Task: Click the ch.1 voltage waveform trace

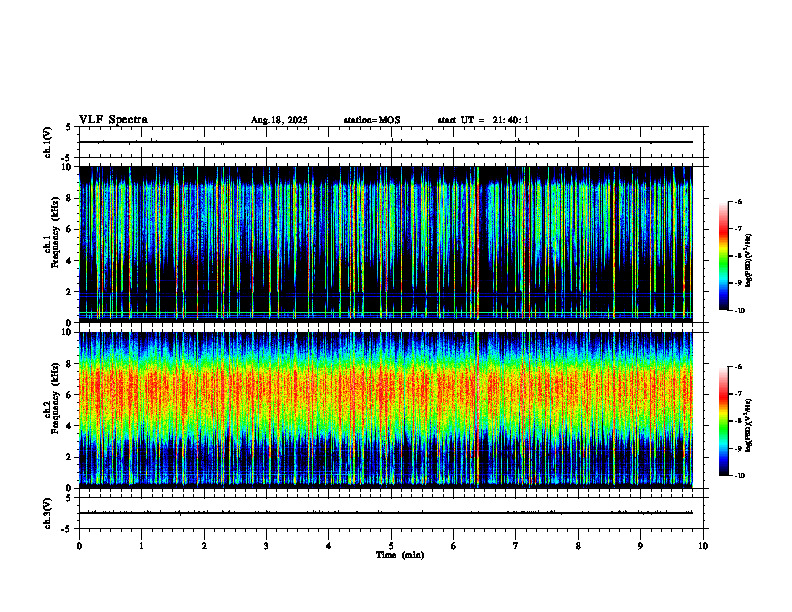Action: (x=385, y=142)
